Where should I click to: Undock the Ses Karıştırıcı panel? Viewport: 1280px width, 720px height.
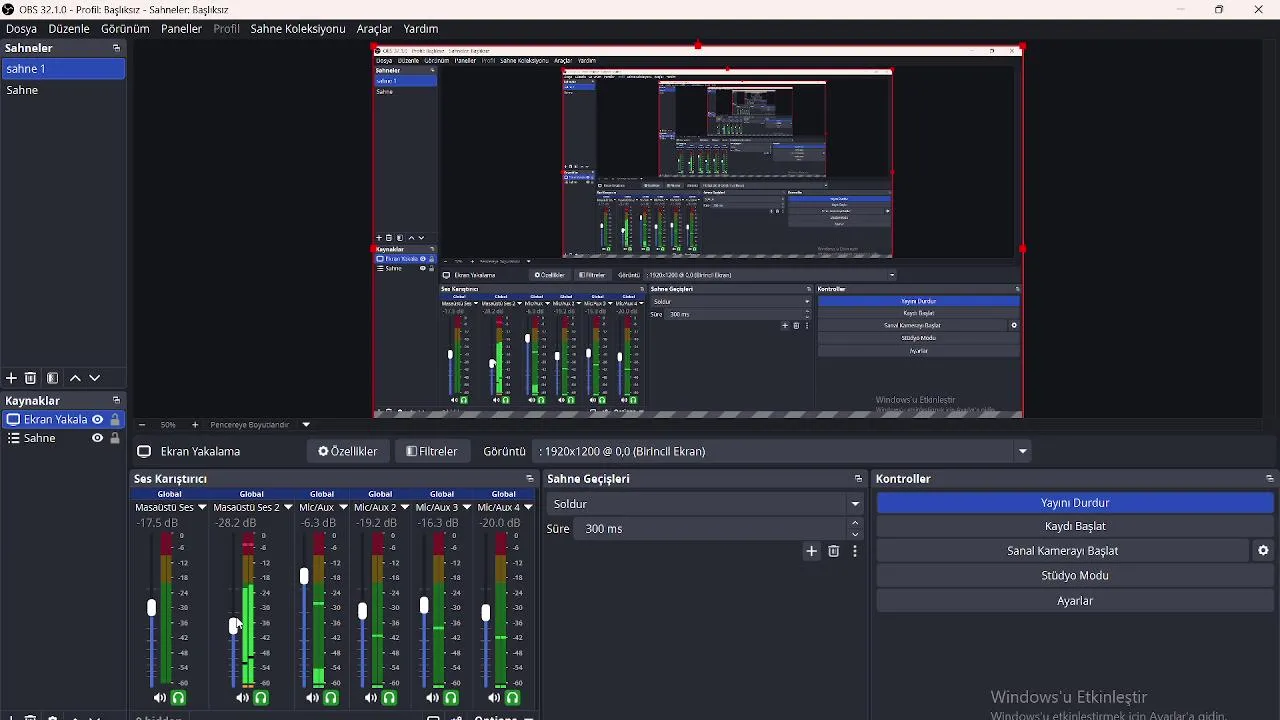click(530, 479)
